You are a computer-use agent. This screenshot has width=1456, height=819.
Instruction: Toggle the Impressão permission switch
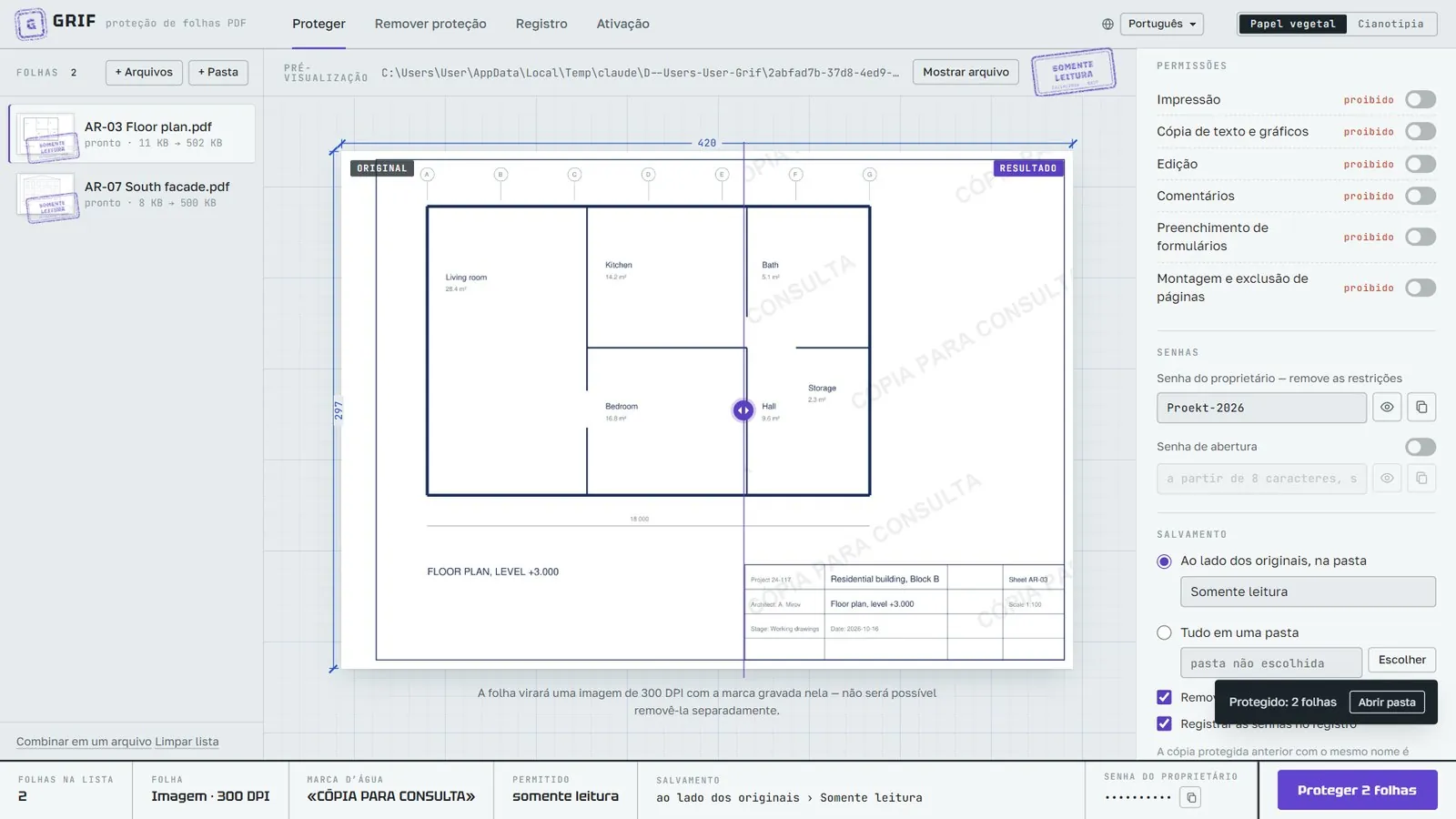point(1421,99)
